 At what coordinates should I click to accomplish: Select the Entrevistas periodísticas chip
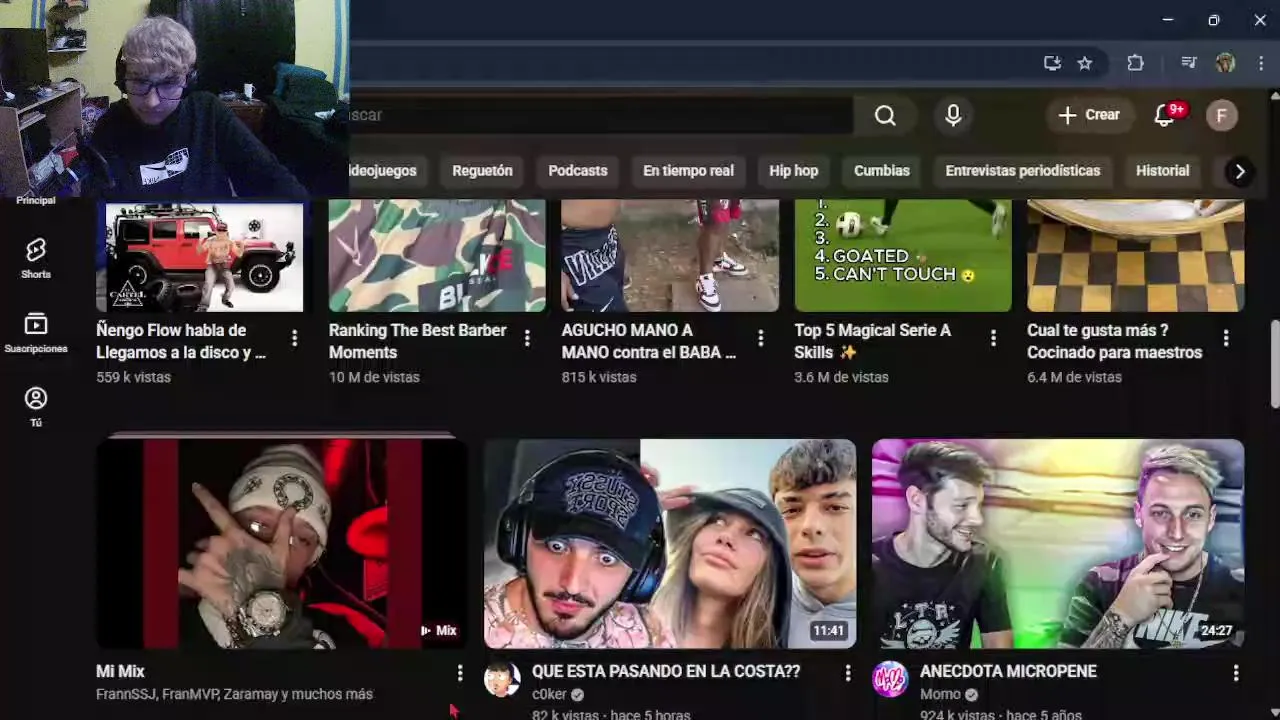pyautogui.click(x=1023, y=171)
